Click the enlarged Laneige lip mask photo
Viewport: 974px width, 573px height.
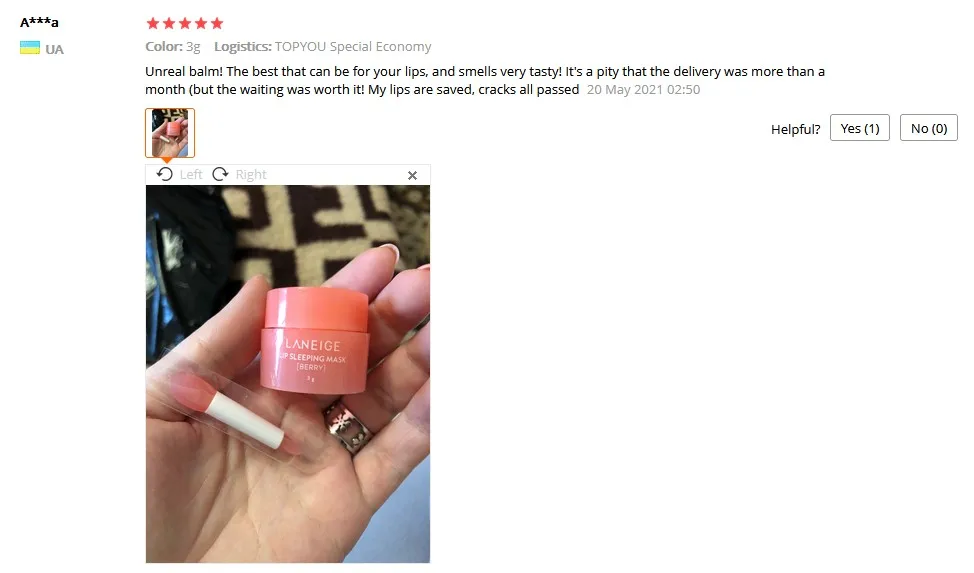288,374
